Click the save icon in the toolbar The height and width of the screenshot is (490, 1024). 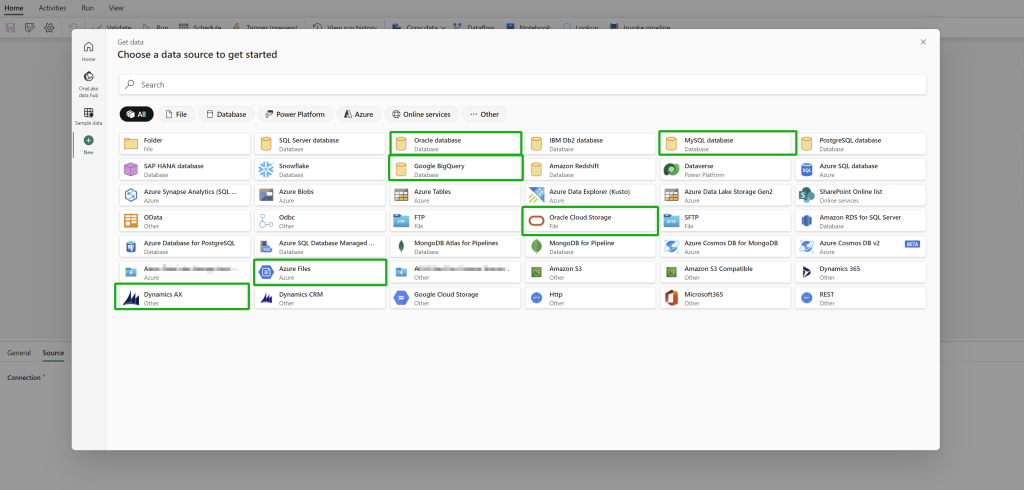coord(10,28)
